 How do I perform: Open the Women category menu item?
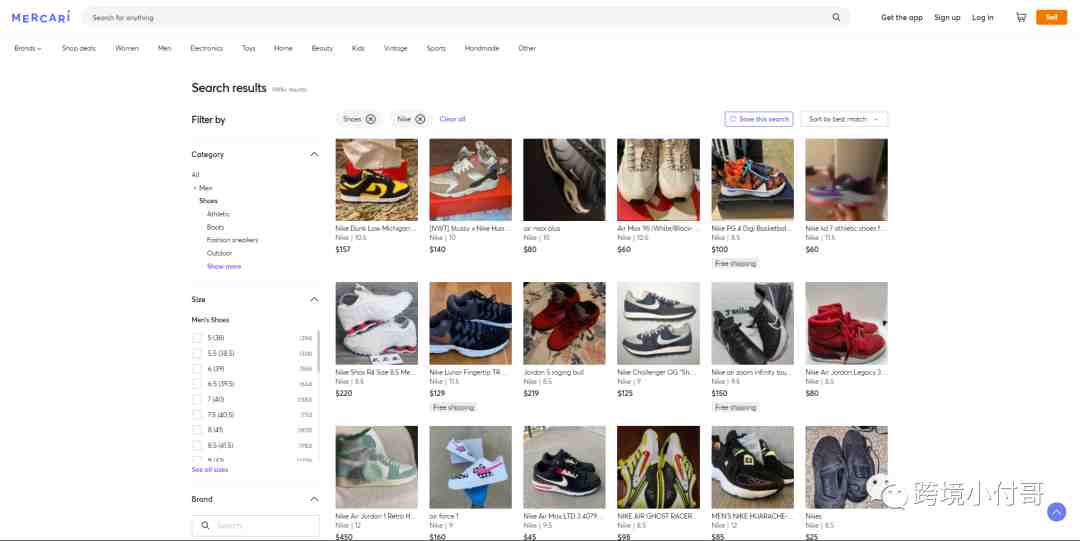click(127, 48)
